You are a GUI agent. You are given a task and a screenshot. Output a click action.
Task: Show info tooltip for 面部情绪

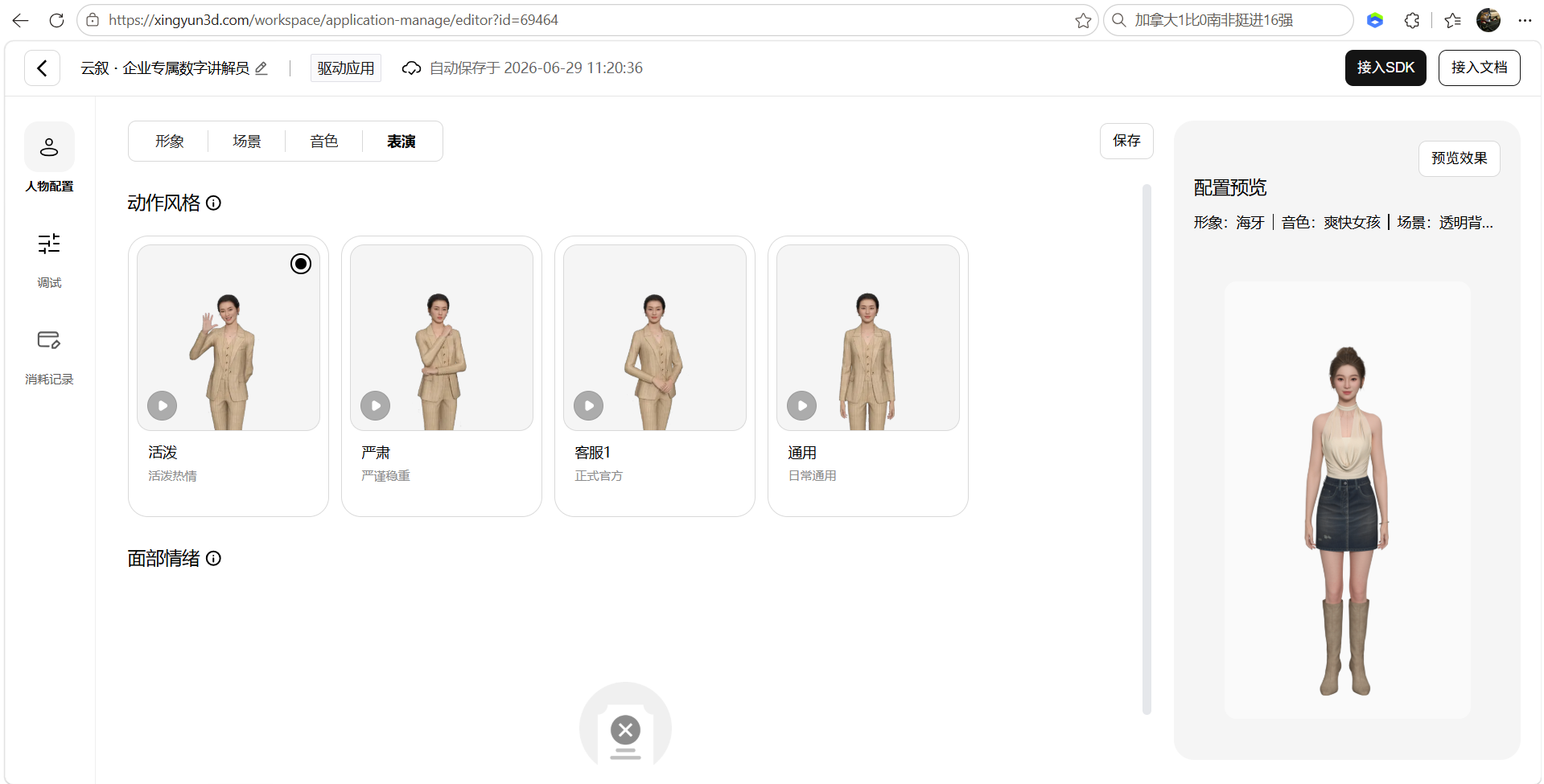pyautogui.click(x=213, y=558)
